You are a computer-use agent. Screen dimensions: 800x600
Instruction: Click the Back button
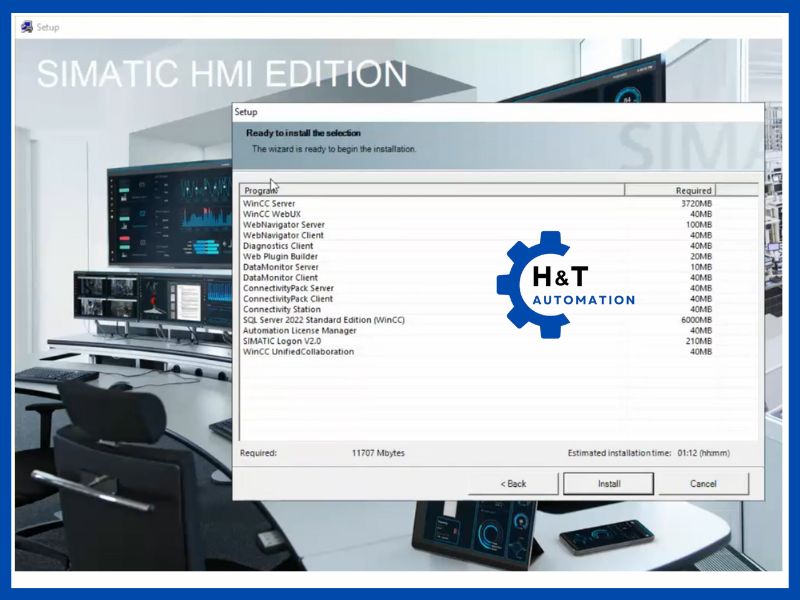point(512,484)
